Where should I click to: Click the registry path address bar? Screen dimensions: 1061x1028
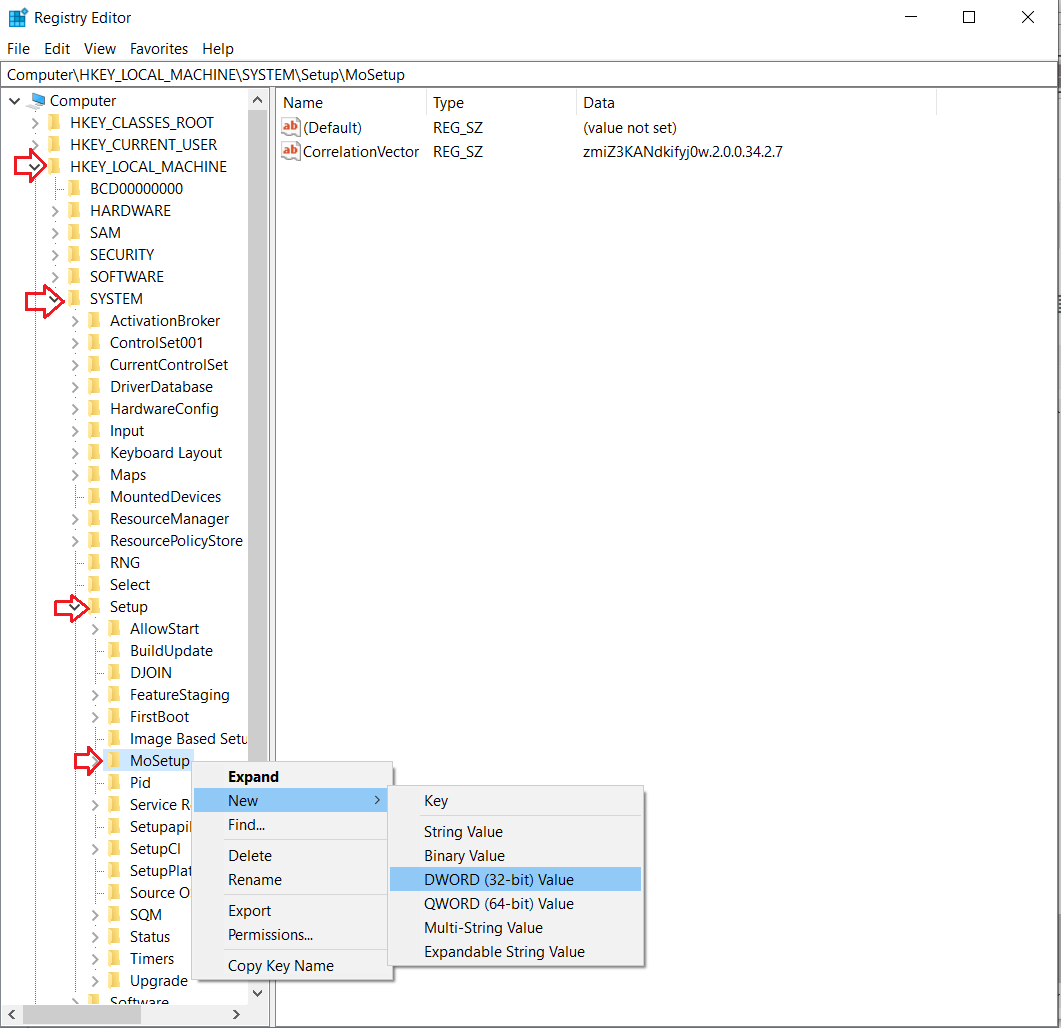(528, 74)
